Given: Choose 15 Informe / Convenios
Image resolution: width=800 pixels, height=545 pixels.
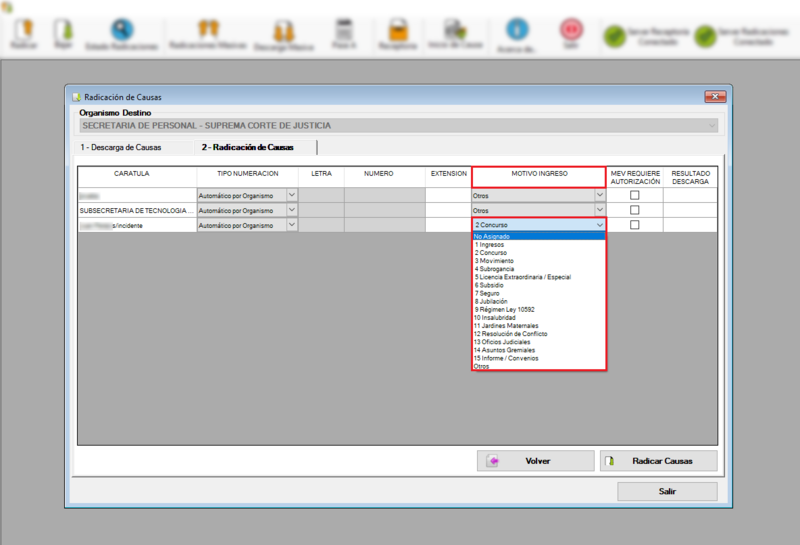Looking at the screenshot, I should (539, 358).
